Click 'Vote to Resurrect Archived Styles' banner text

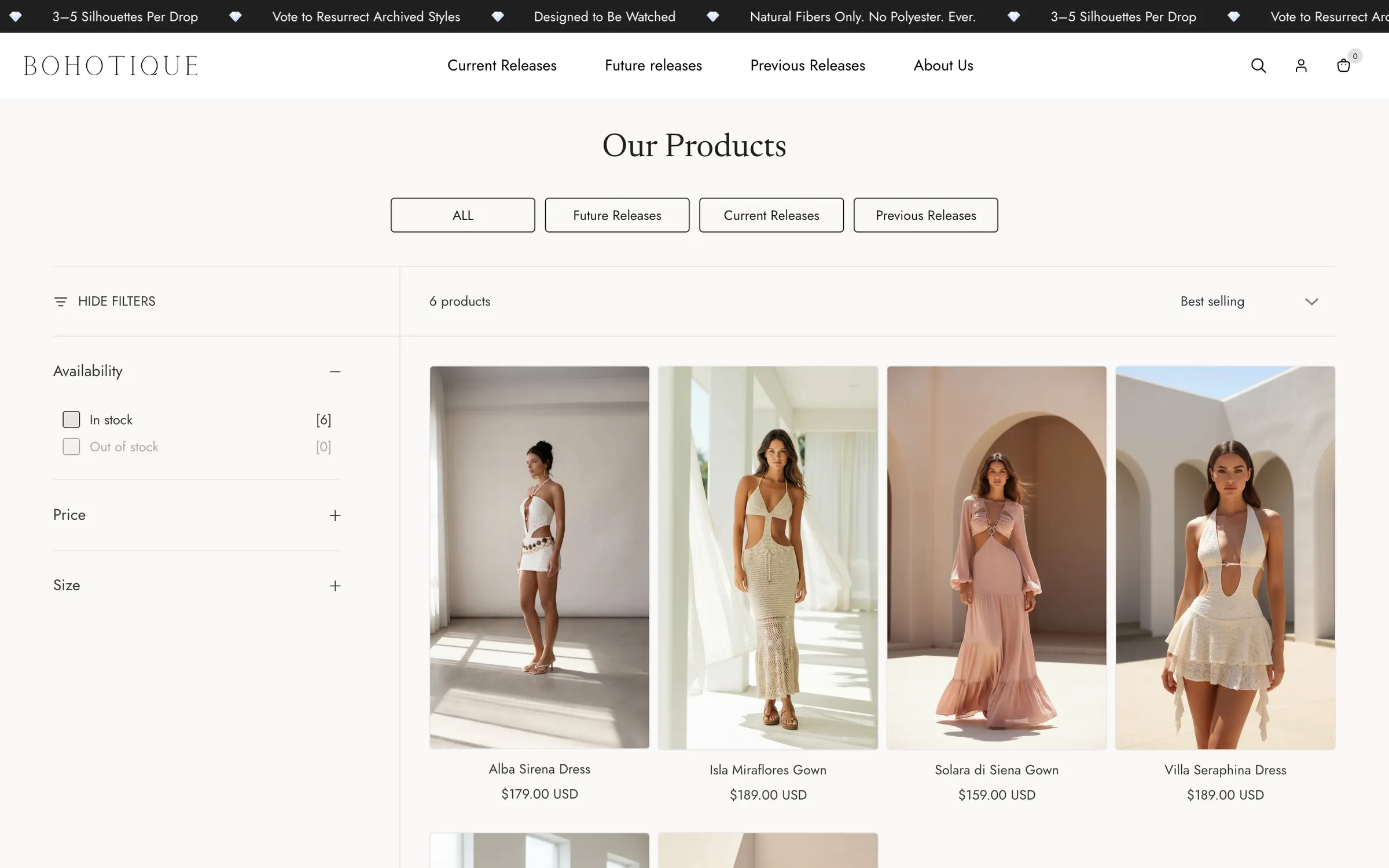coord(366,17)
